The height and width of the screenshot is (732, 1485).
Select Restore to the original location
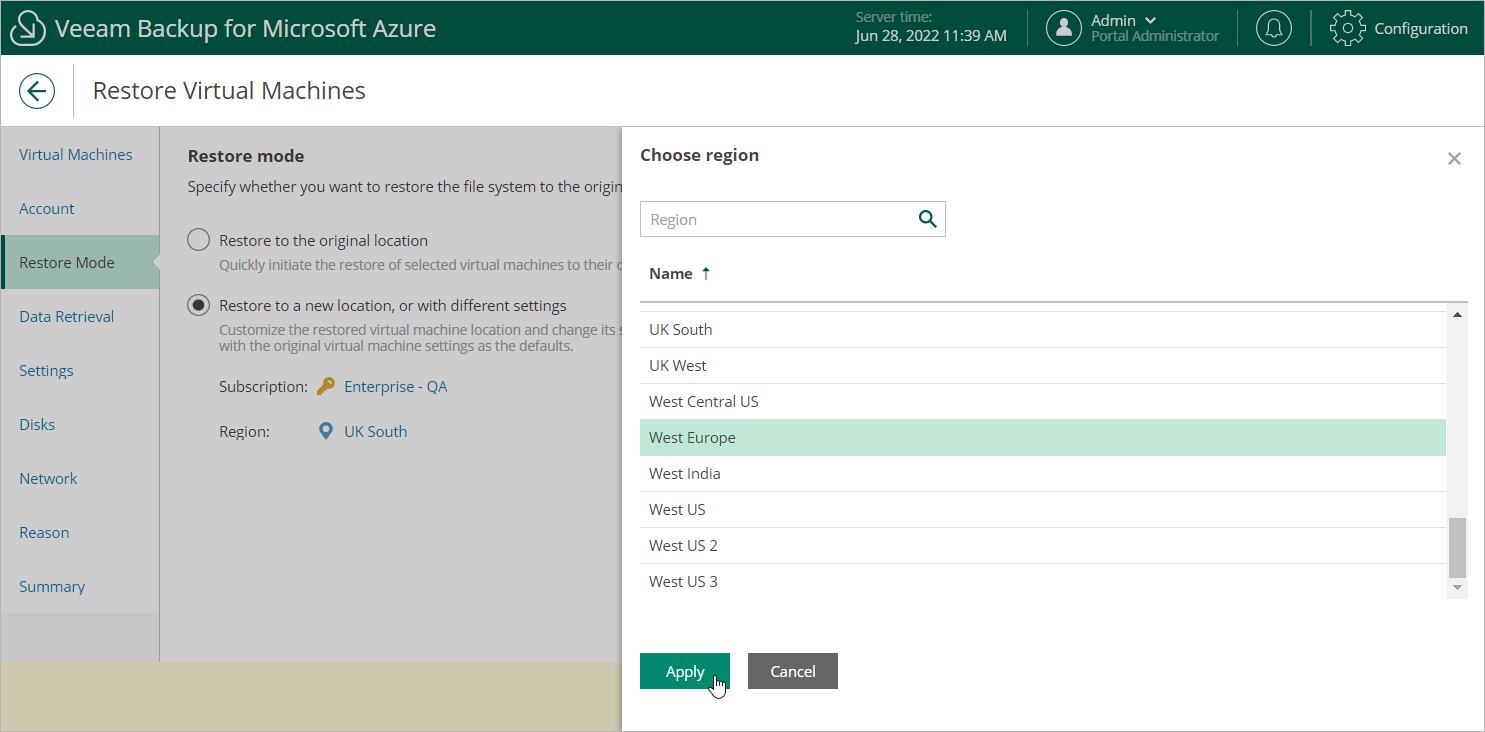click(199, 240)
